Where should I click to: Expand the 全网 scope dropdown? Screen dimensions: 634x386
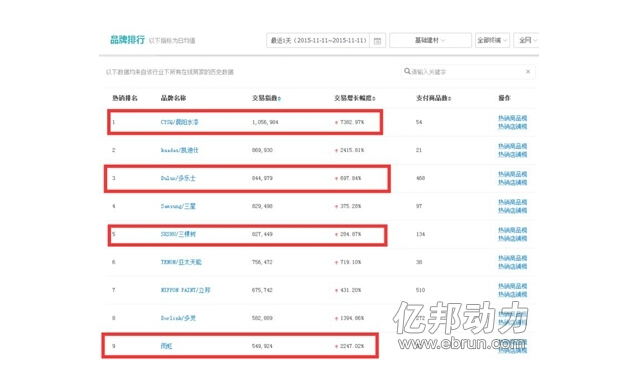pyautogui.click(x=526, y=40)
